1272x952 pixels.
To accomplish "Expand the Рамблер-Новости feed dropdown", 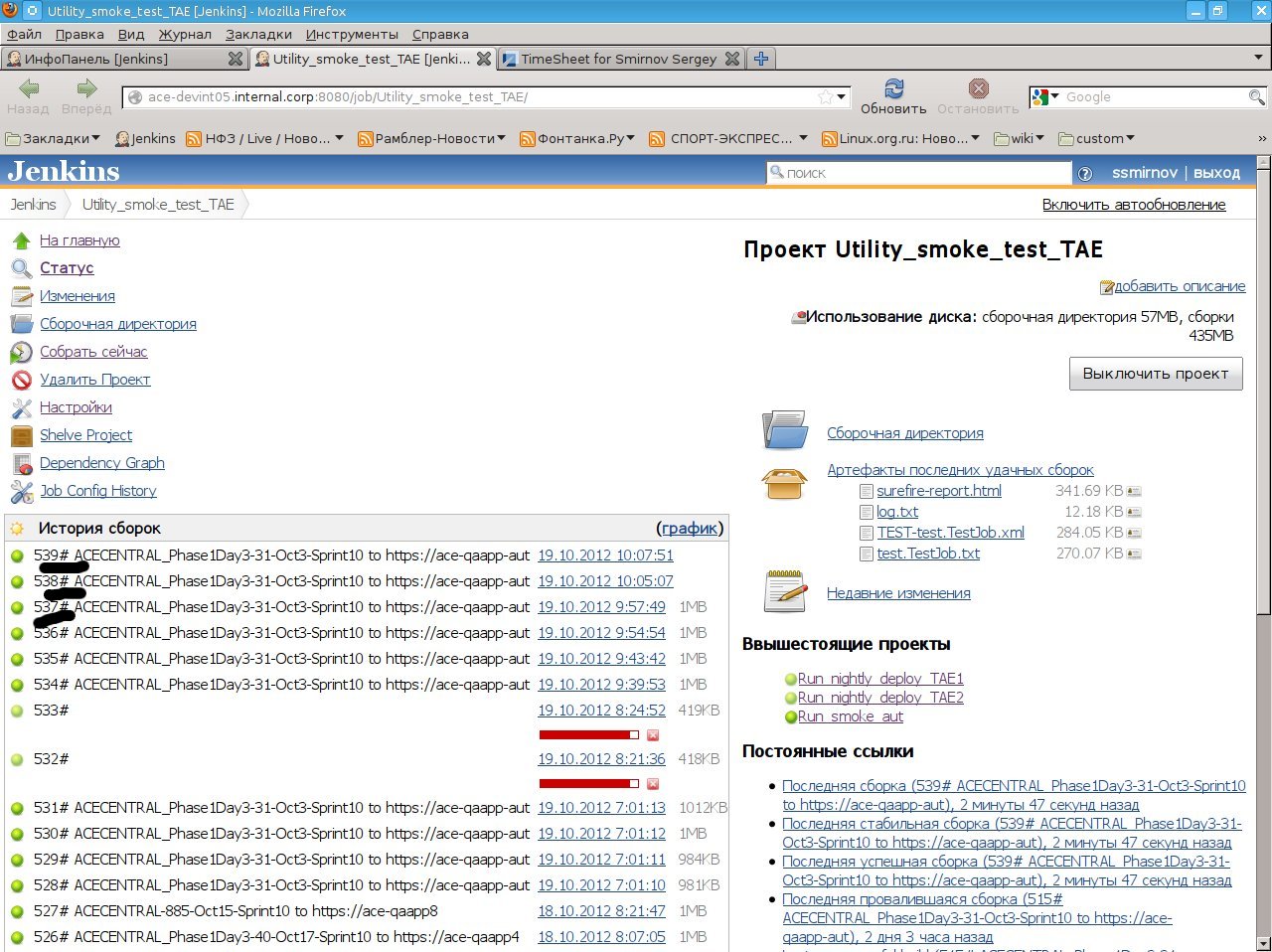I will pos(431,138).
